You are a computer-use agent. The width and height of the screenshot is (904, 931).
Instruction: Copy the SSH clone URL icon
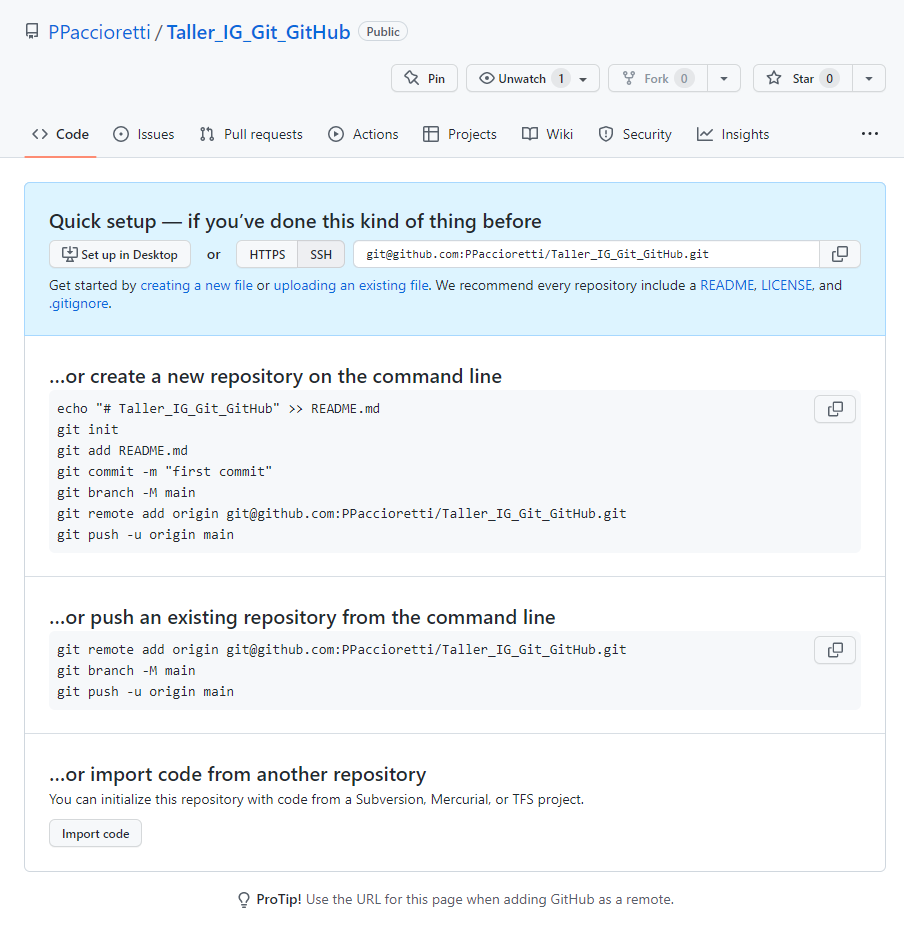pos(839,254)
